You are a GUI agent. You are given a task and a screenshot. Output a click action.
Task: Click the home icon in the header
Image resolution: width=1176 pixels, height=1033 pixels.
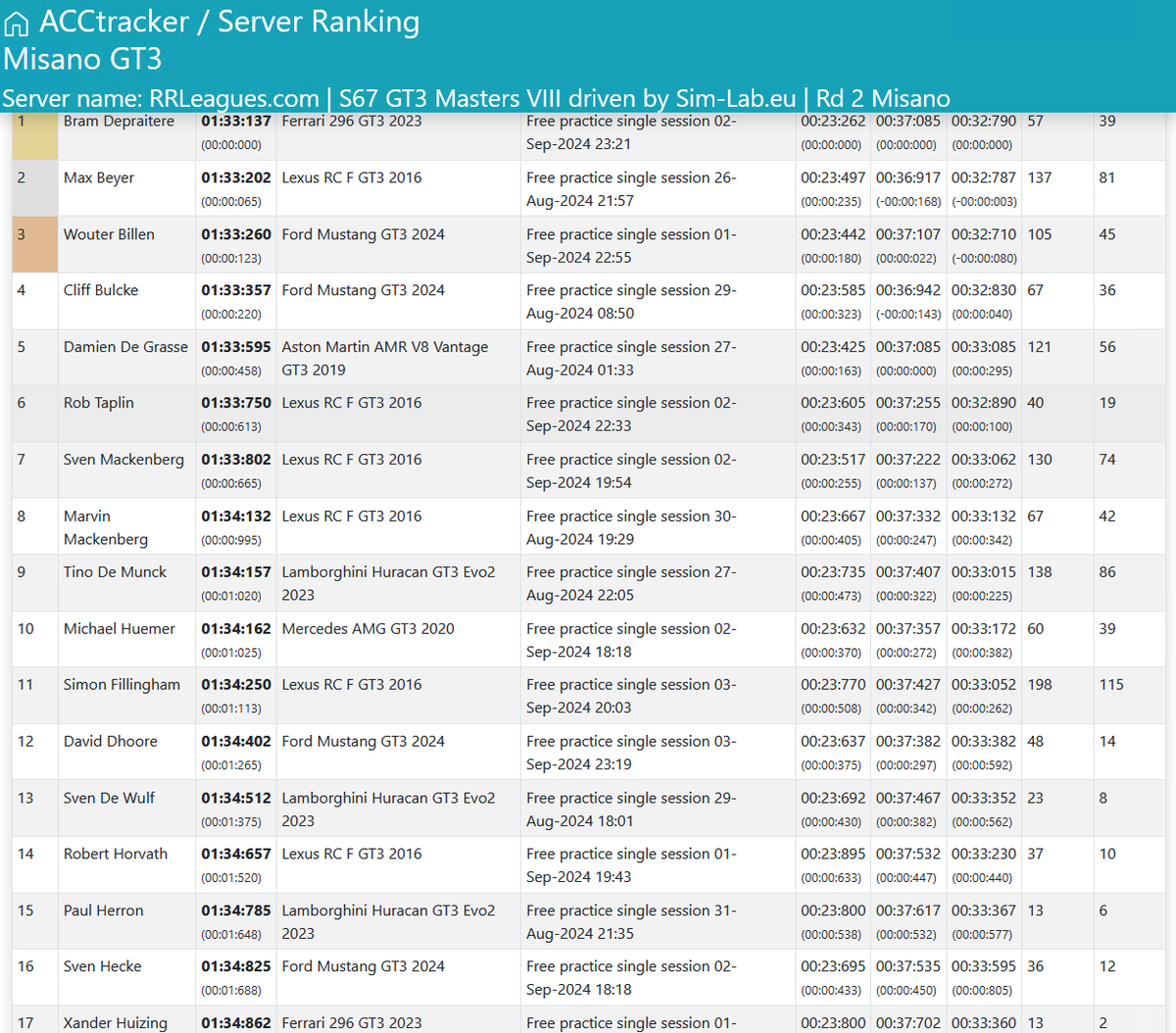pos(17,24)
